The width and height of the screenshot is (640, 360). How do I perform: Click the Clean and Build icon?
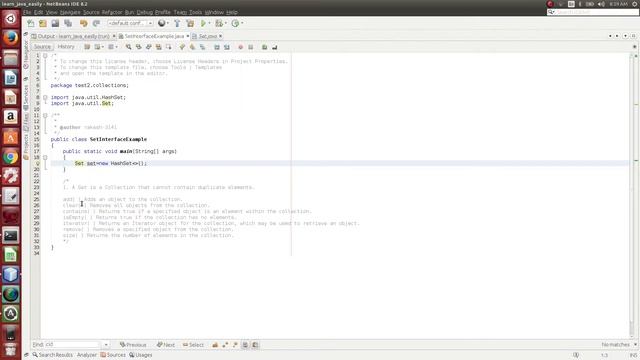click(190, 23)
